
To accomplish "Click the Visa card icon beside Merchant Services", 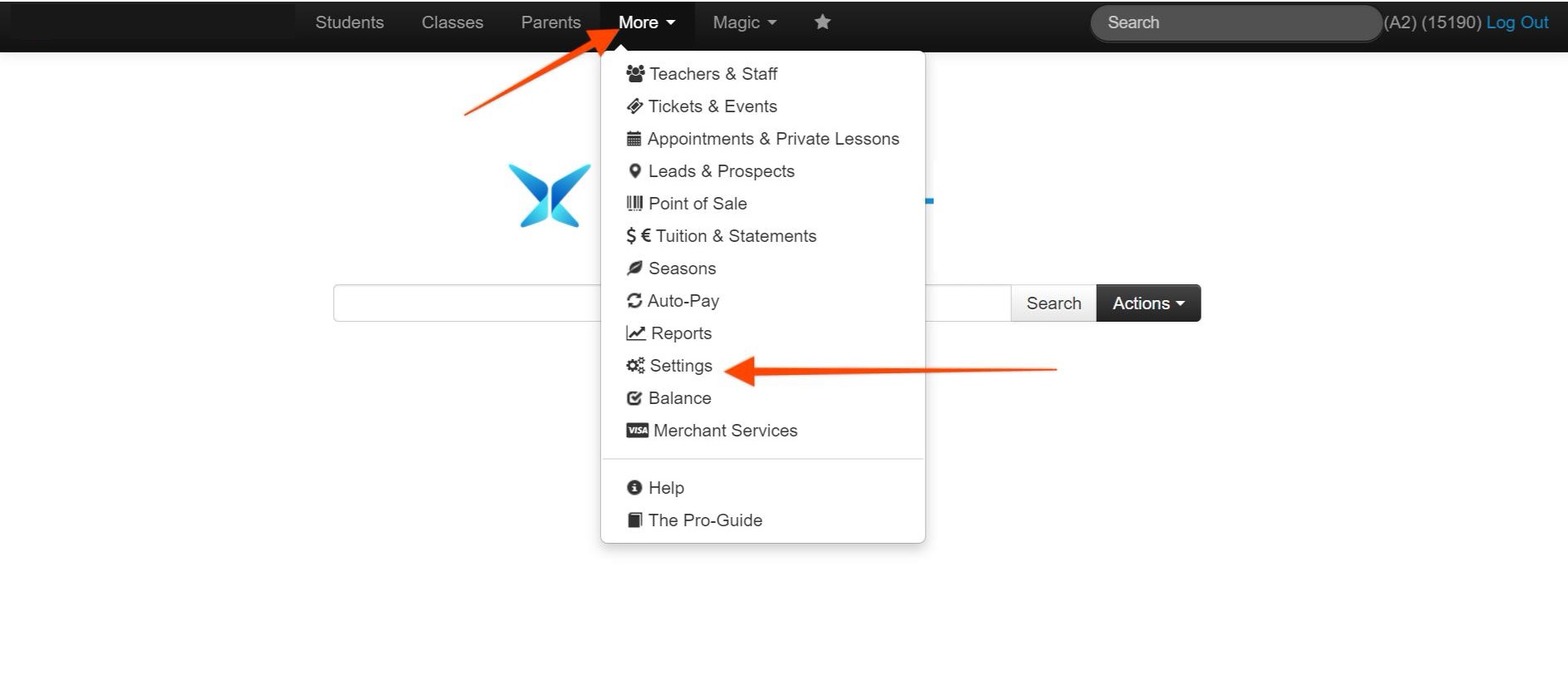I will tap(637, 431).
